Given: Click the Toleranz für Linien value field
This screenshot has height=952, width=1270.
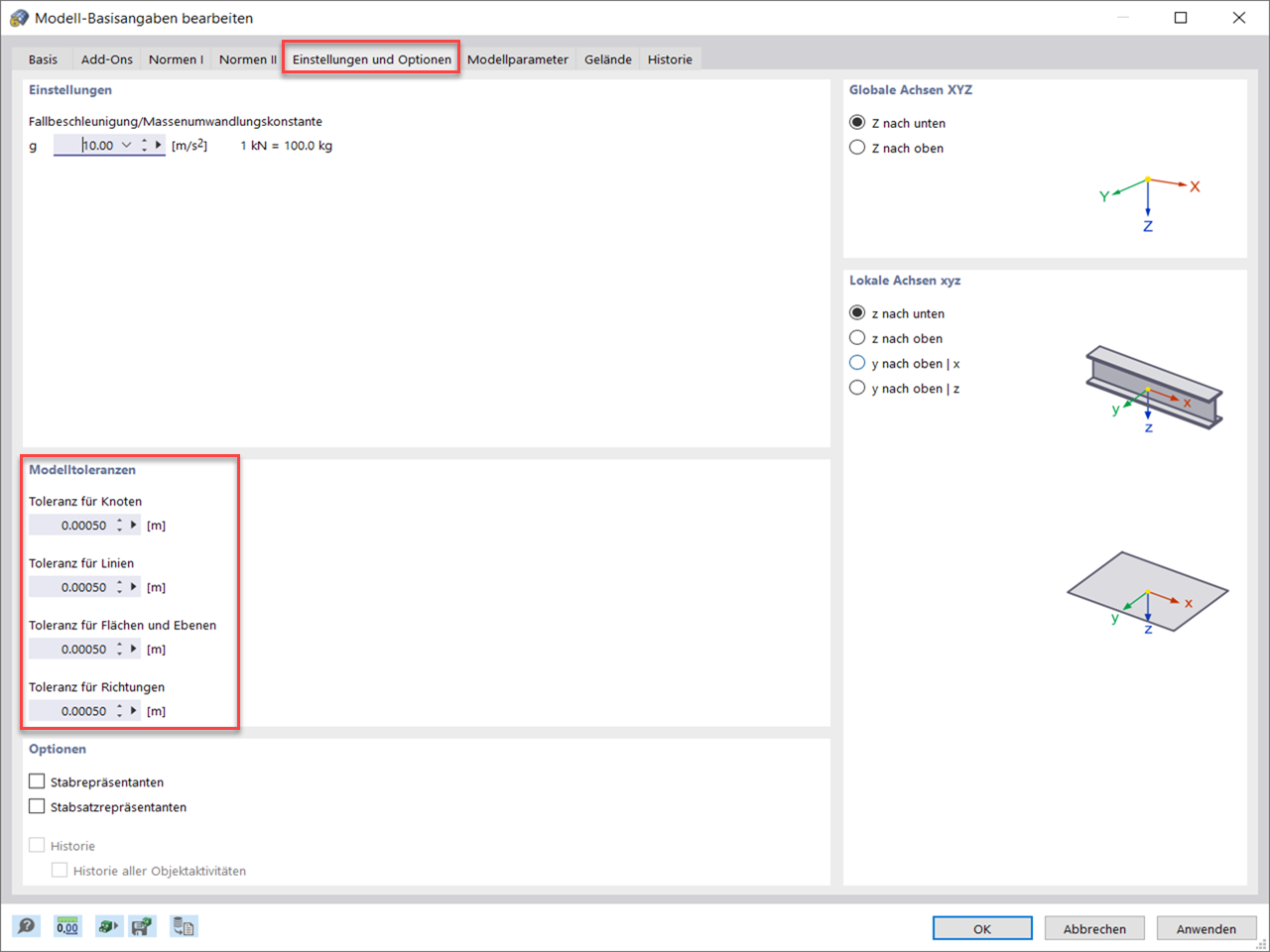Looking at the screenshot, I should click(x=70, y=587).
